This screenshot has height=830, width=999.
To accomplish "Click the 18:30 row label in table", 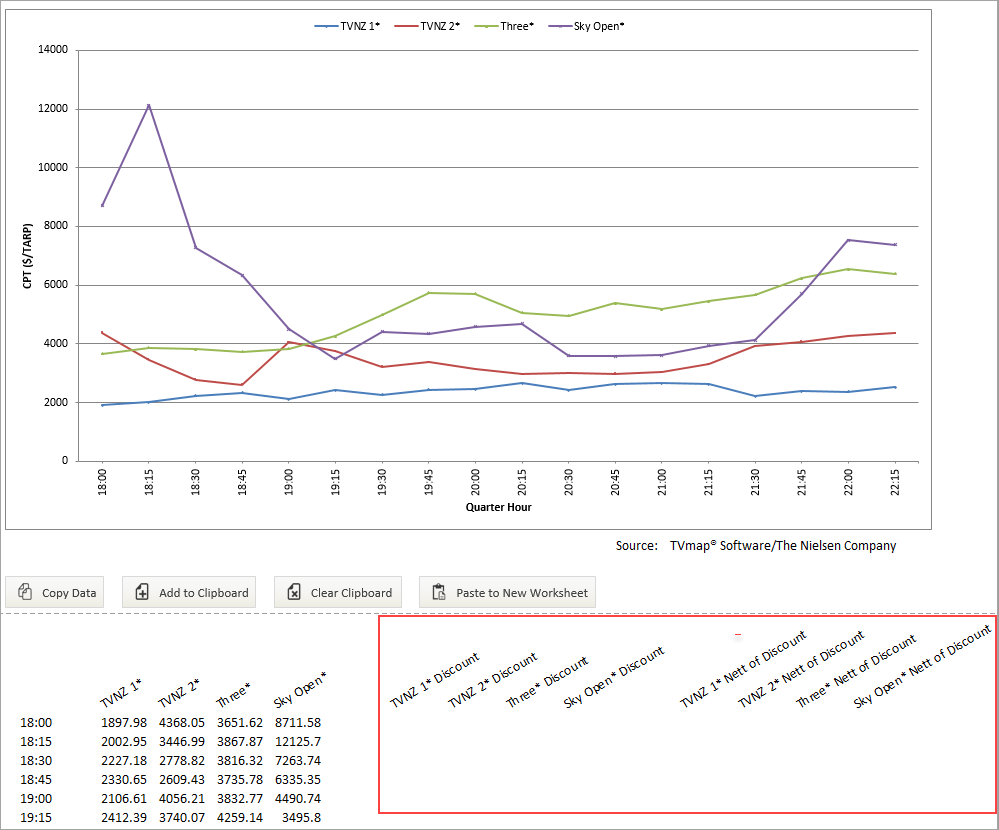I will coord(36,761).
